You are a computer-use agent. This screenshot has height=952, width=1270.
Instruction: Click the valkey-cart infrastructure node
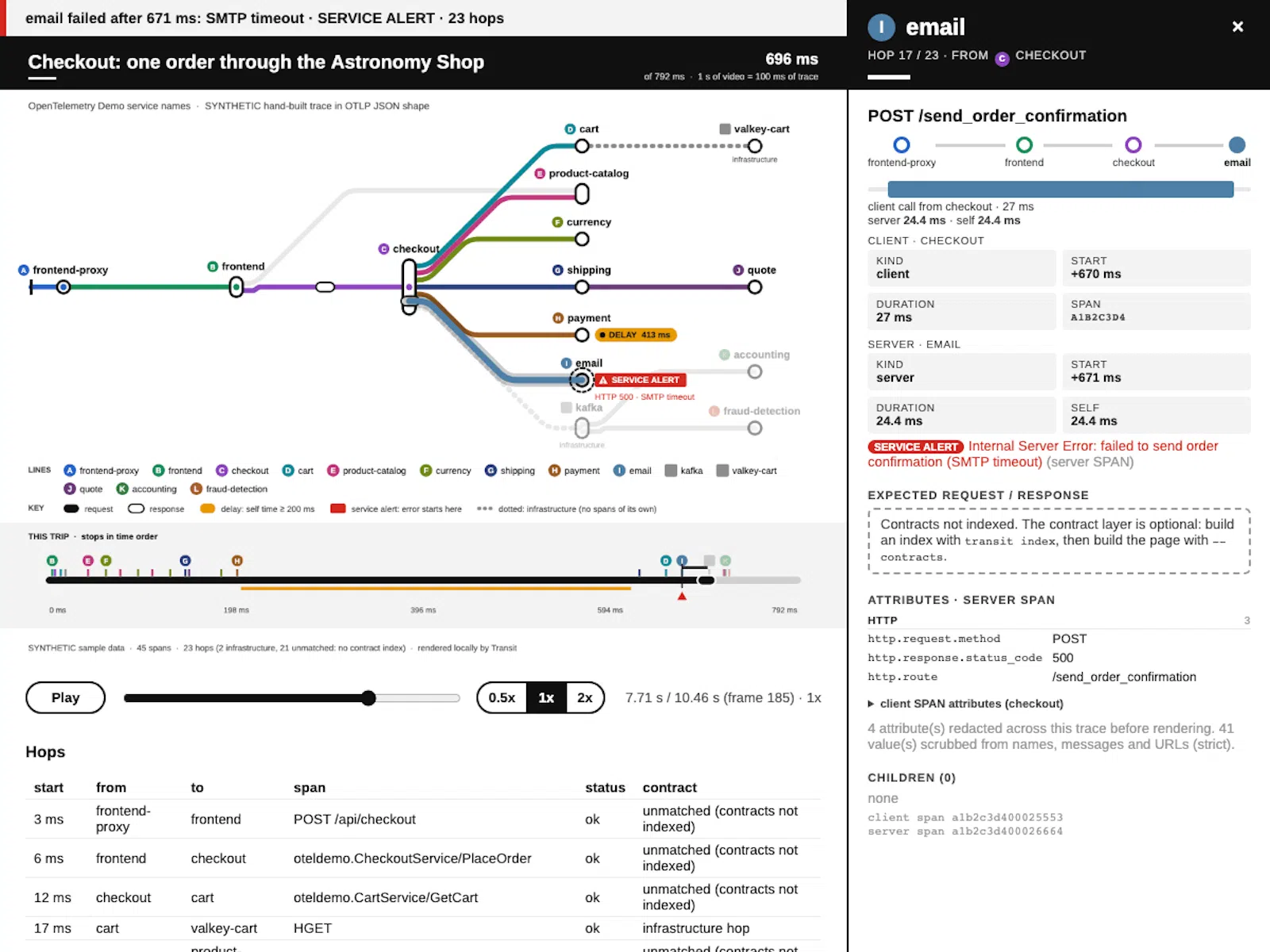click(x=755, y=146)
